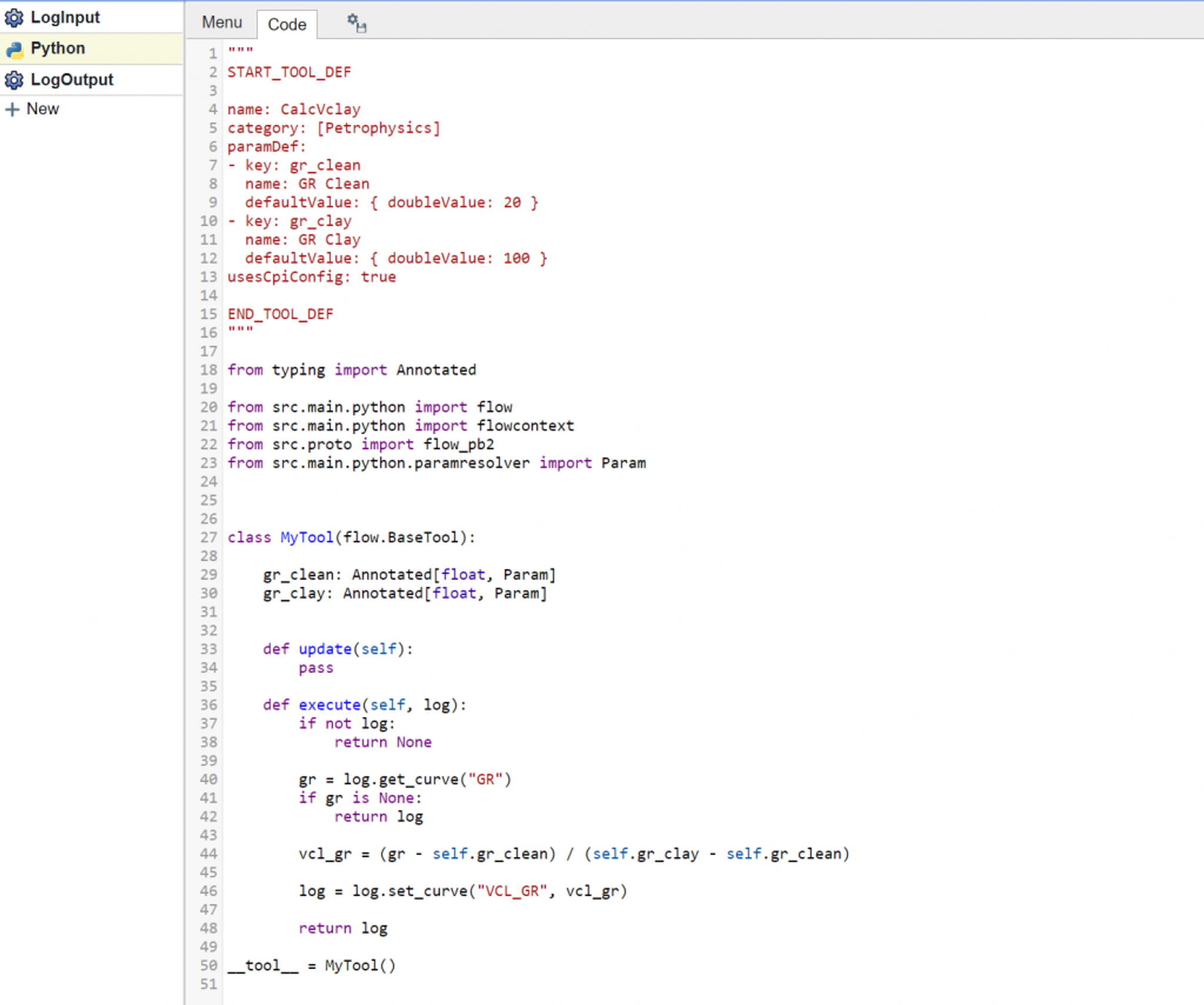Screen dimensions: 1204x1005
Task: Click the plus icon beside New
Action: 12,109
